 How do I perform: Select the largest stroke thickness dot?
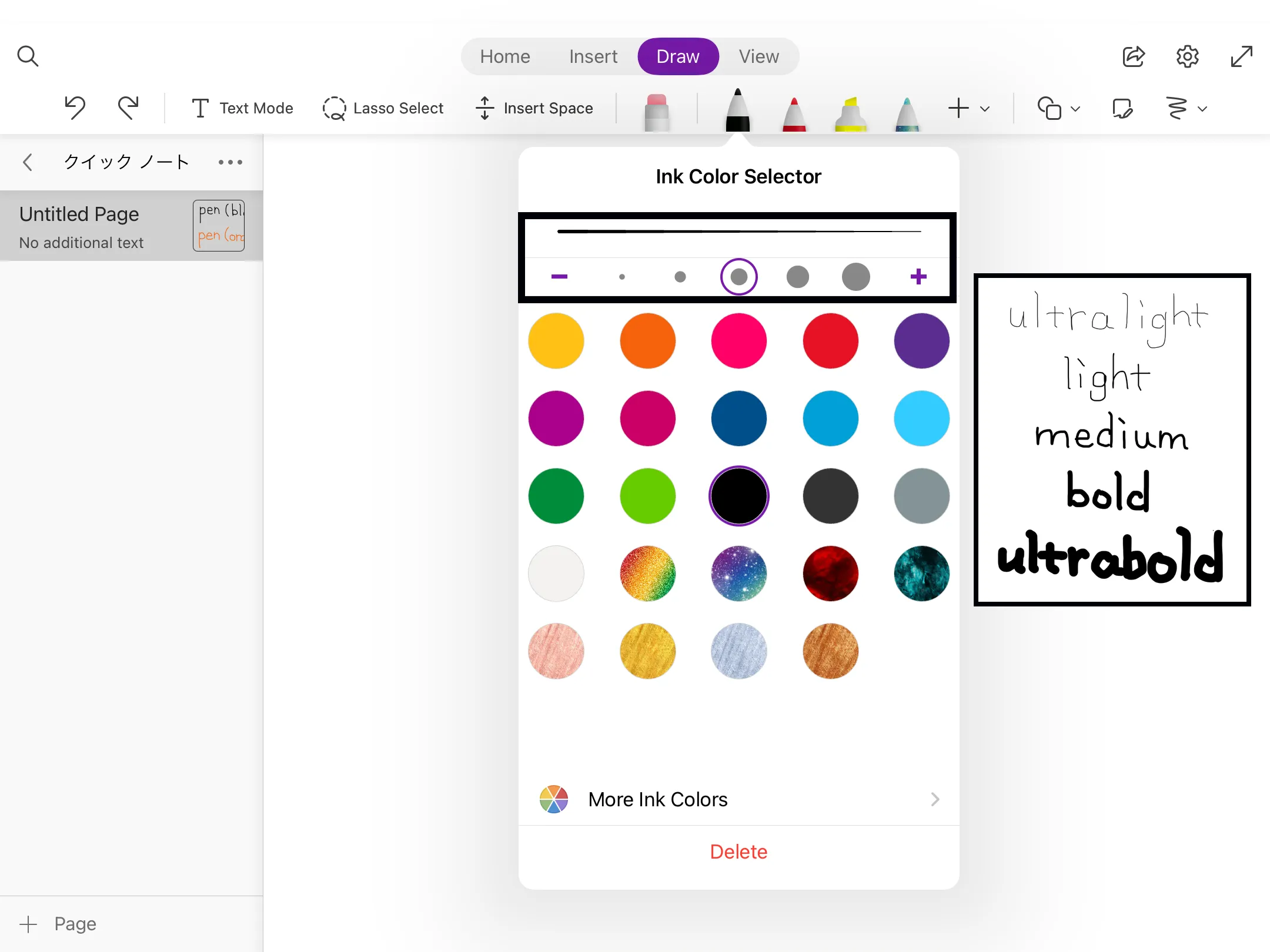[855, 276]
